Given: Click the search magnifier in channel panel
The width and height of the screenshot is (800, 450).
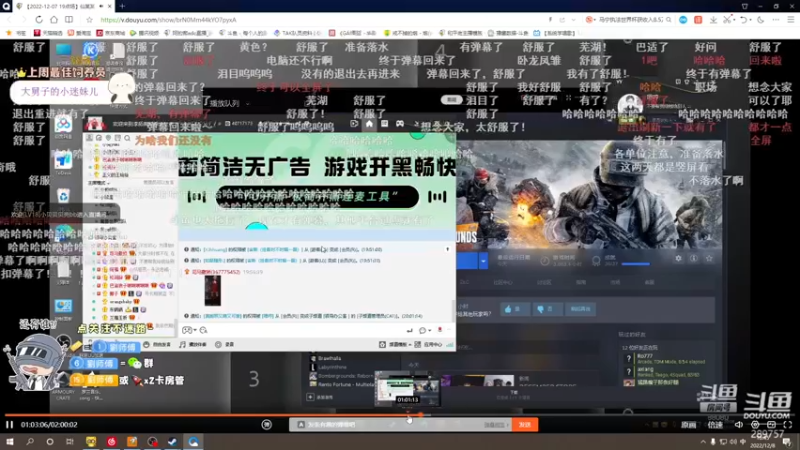Looking at the screenshot, I should tap(127, 138).
